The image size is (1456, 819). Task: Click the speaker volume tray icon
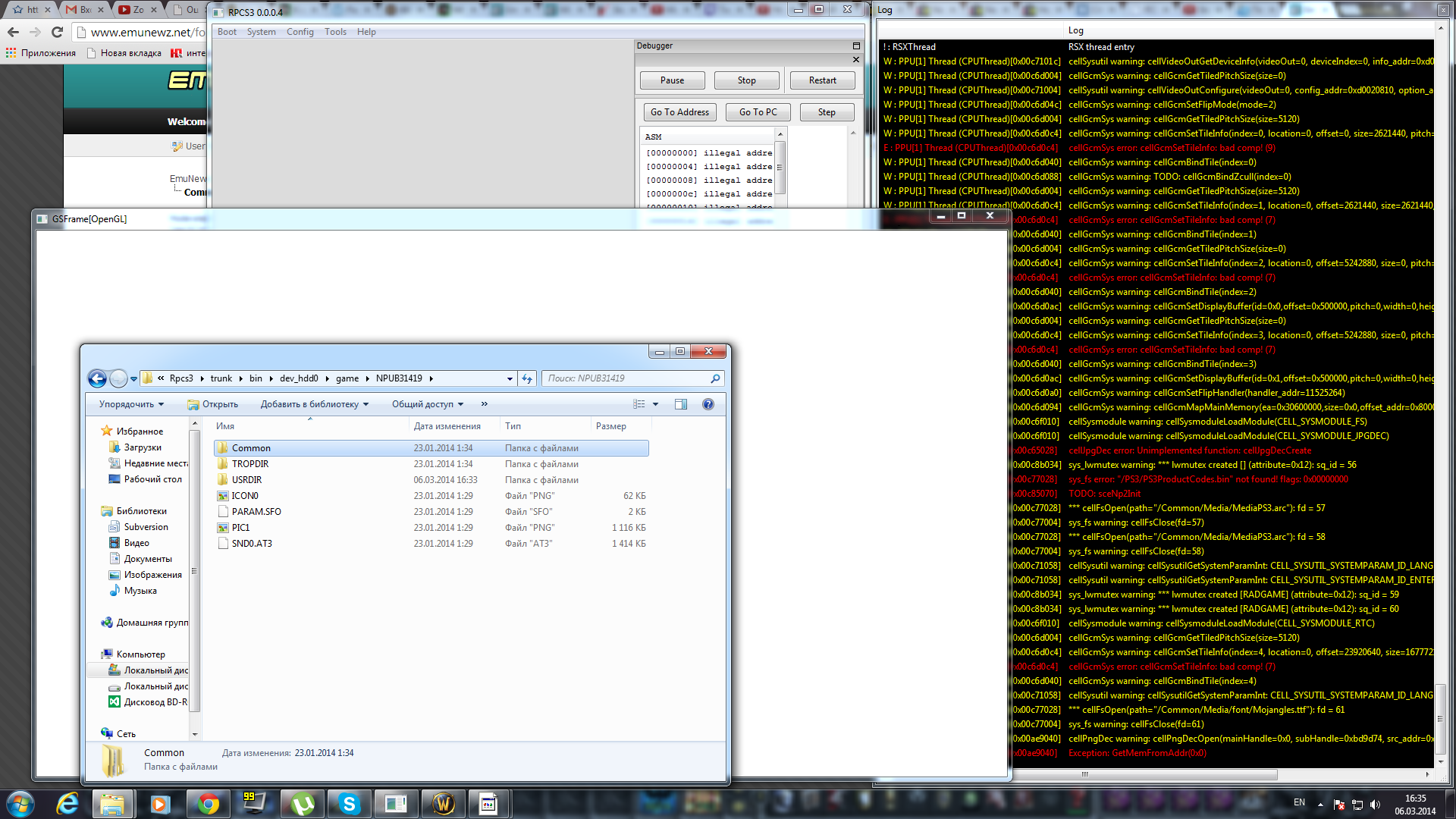coord(1375,805)
